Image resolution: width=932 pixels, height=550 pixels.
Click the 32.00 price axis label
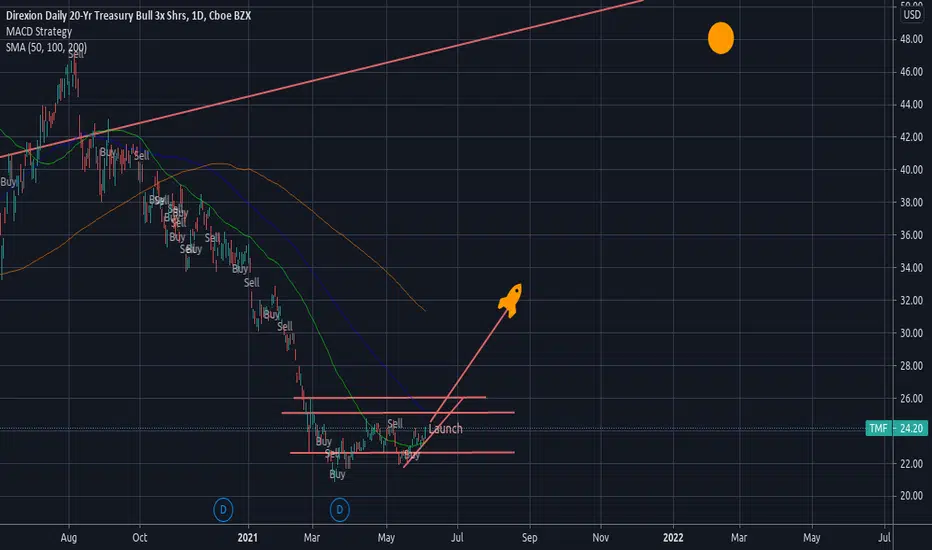click(x=911, y=300)
